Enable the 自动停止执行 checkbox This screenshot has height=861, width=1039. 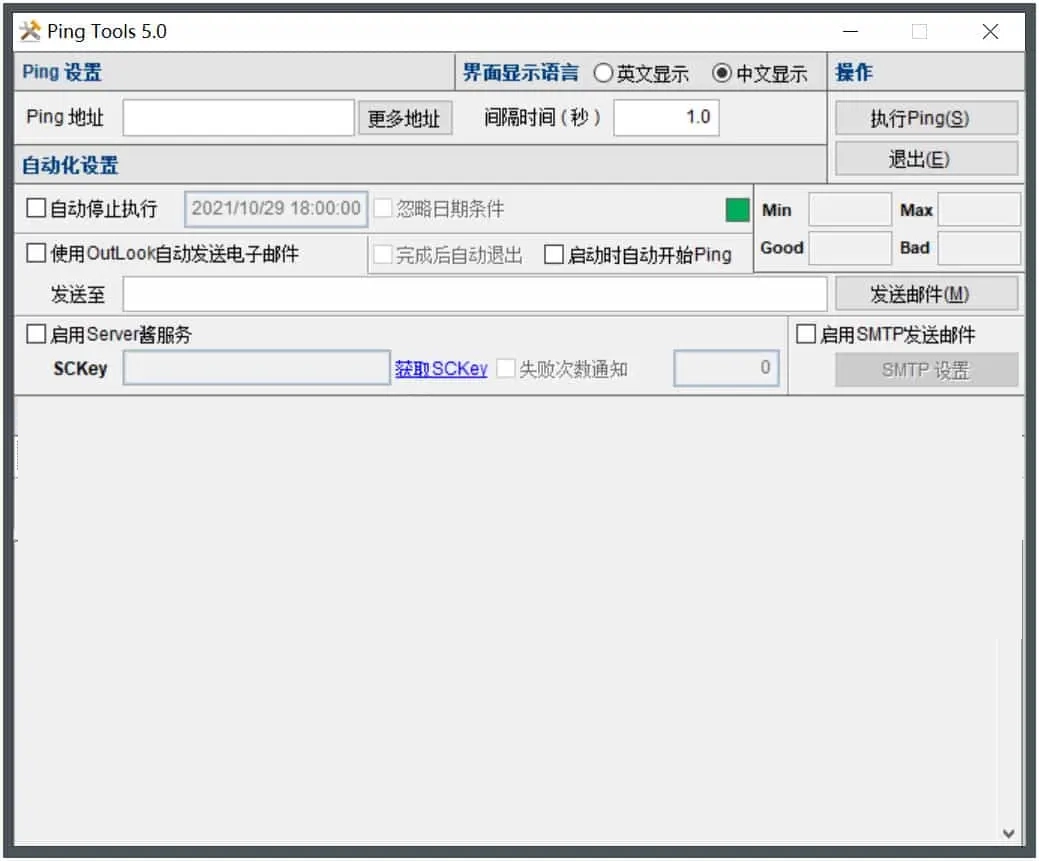[37, 209]
